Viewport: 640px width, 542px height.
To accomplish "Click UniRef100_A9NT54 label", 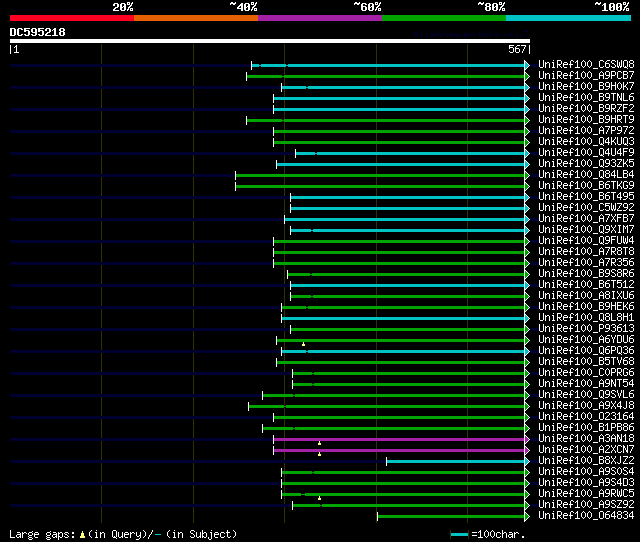I will [x=586, y=384].
